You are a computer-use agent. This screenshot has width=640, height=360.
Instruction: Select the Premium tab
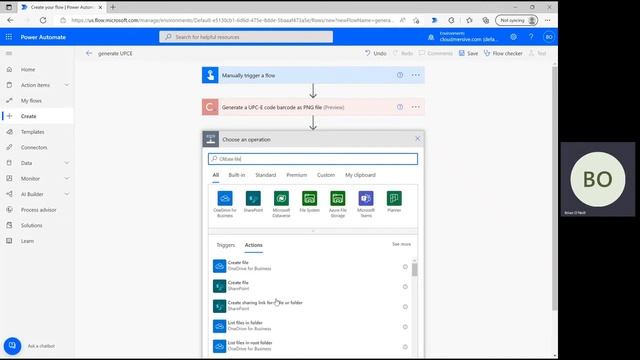(x=297, y=175)
